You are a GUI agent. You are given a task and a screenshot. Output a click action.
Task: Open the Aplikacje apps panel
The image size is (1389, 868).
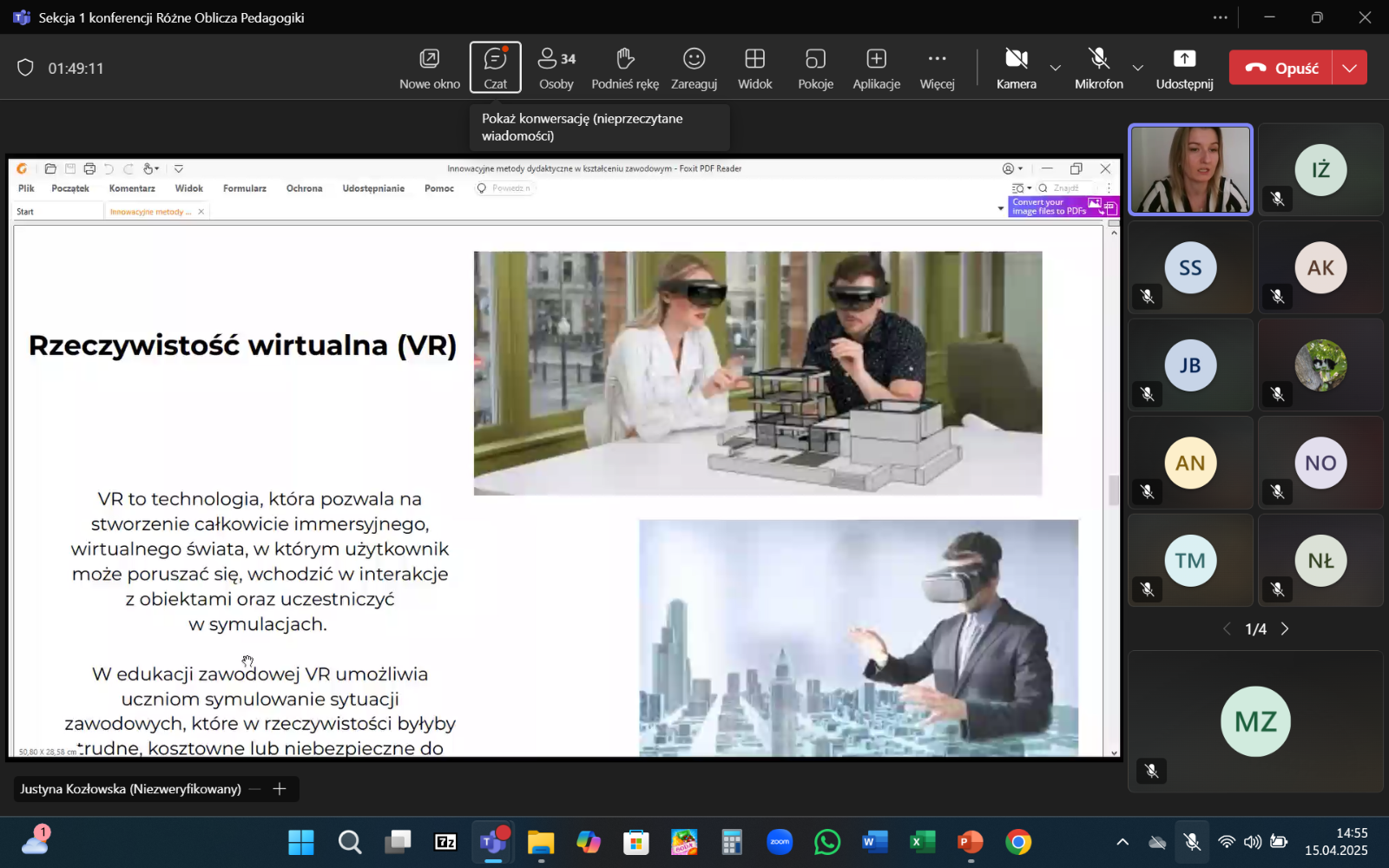point(876,68)
